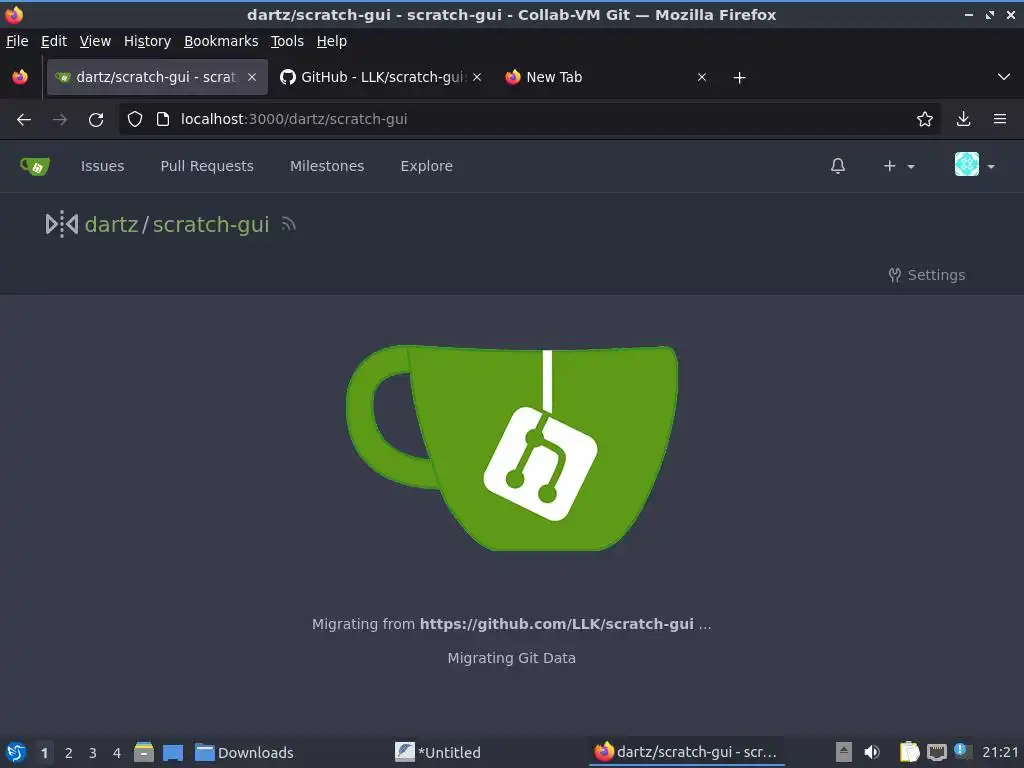This screenshot has width=1024, height=768.
Task: Click the show desktop taskbar icon
Action: (x=173, y=752)
